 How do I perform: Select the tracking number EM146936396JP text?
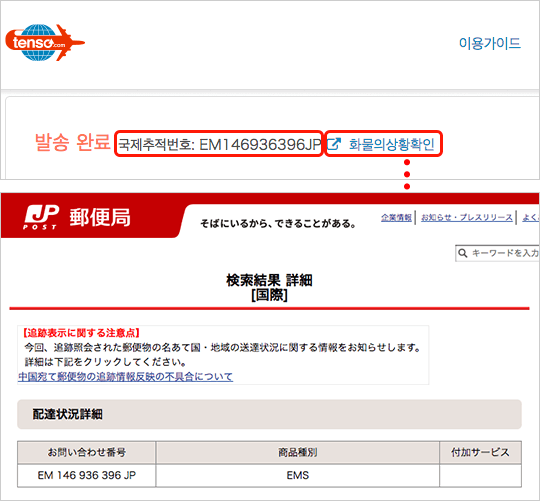tap(260, 144)
